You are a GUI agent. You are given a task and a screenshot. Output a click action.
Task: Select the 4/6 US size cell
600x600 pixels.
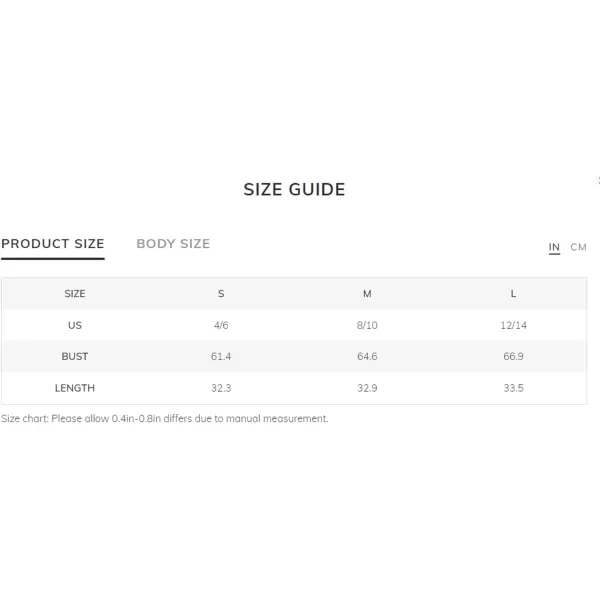point(221,325)
